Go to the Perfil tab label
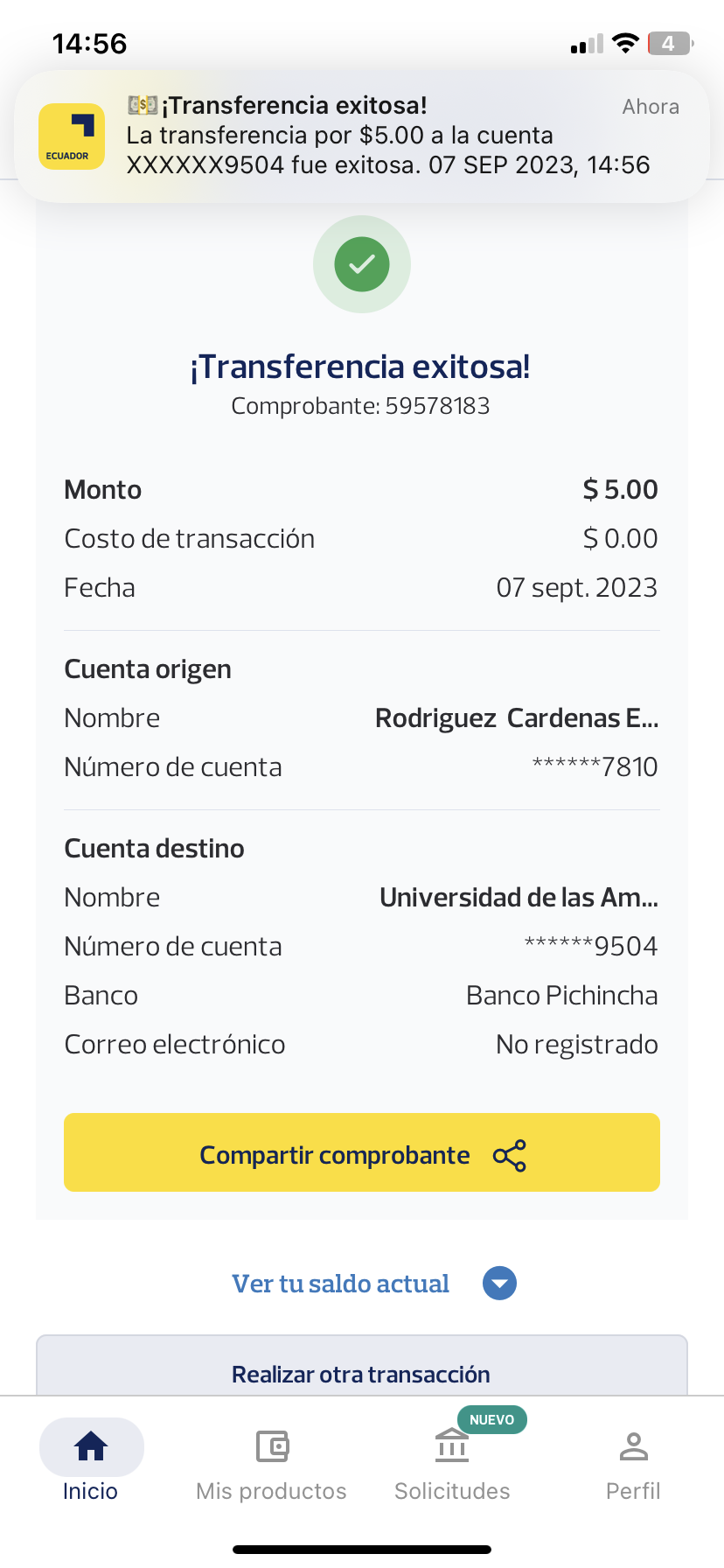This screenshot has width=724, height=1568. pyautogui.click(x=633, y=1491)
